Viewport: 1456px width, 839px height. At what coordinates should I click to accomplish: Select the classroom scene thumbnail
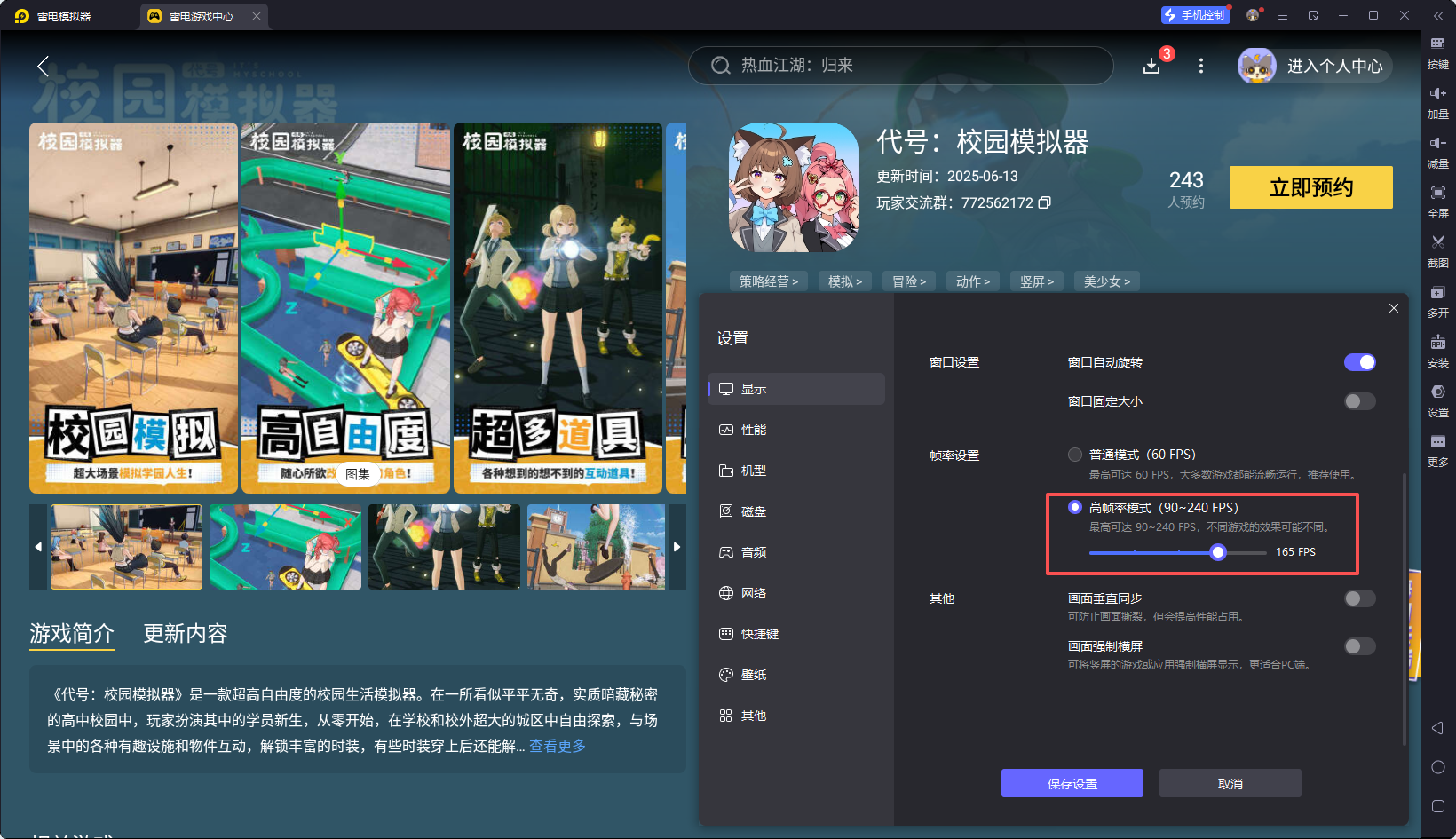point(126,547)
